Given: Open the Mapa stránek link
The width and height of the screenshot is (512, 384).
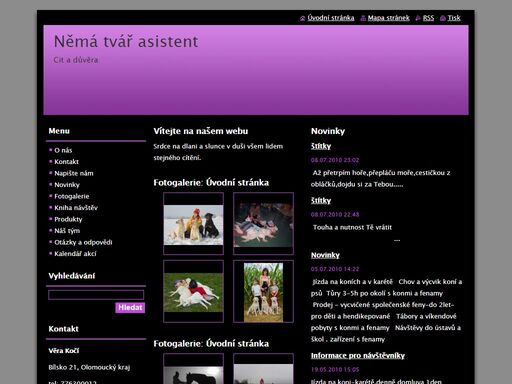Looking at the screenshot, I should [x=389, y=18].
